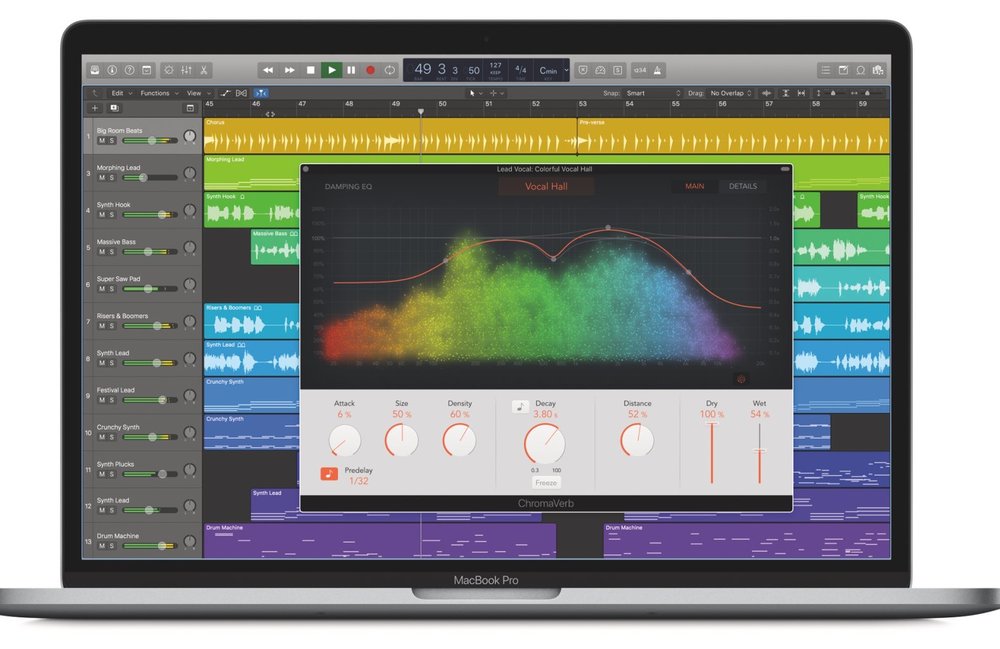Add a new track with the plus button
Image resolution: width=1000 pixels, height=649 pixels.
(95, 108)
